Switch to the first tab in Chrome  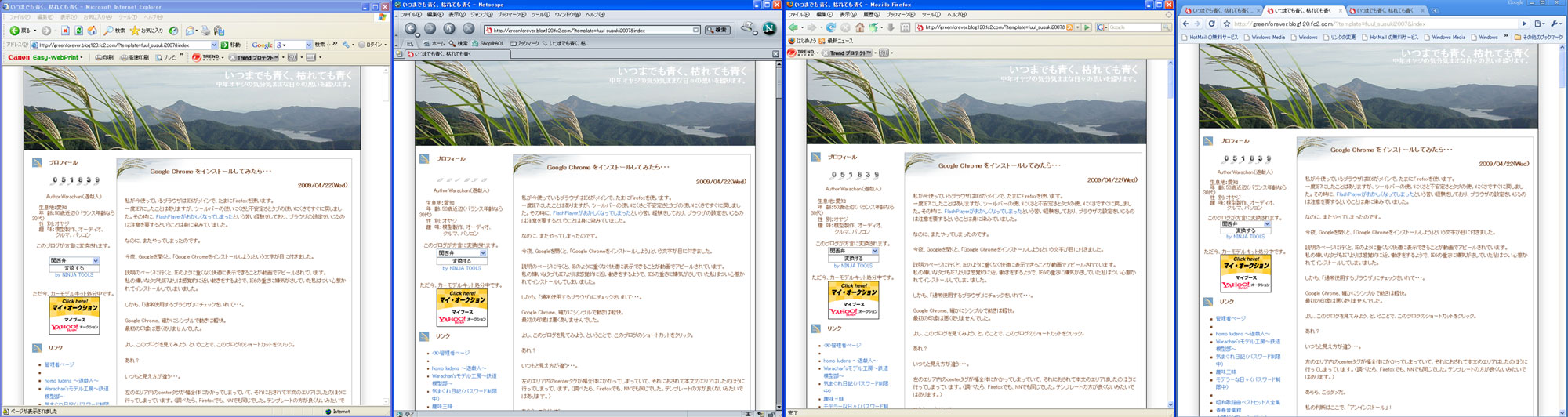pos(1221,11)
